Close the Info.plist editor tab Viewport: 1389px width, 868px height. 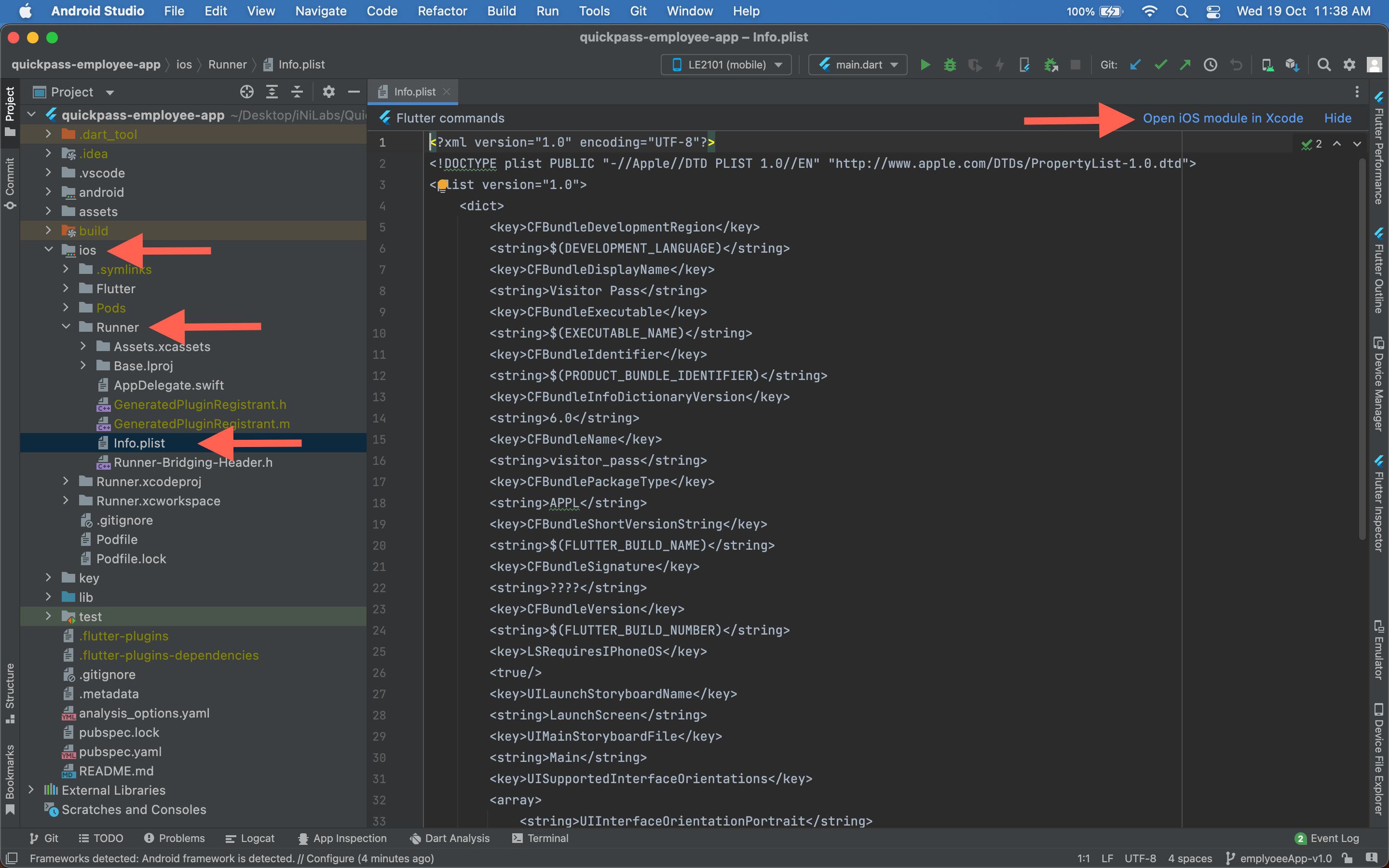(x=447, y=92)
